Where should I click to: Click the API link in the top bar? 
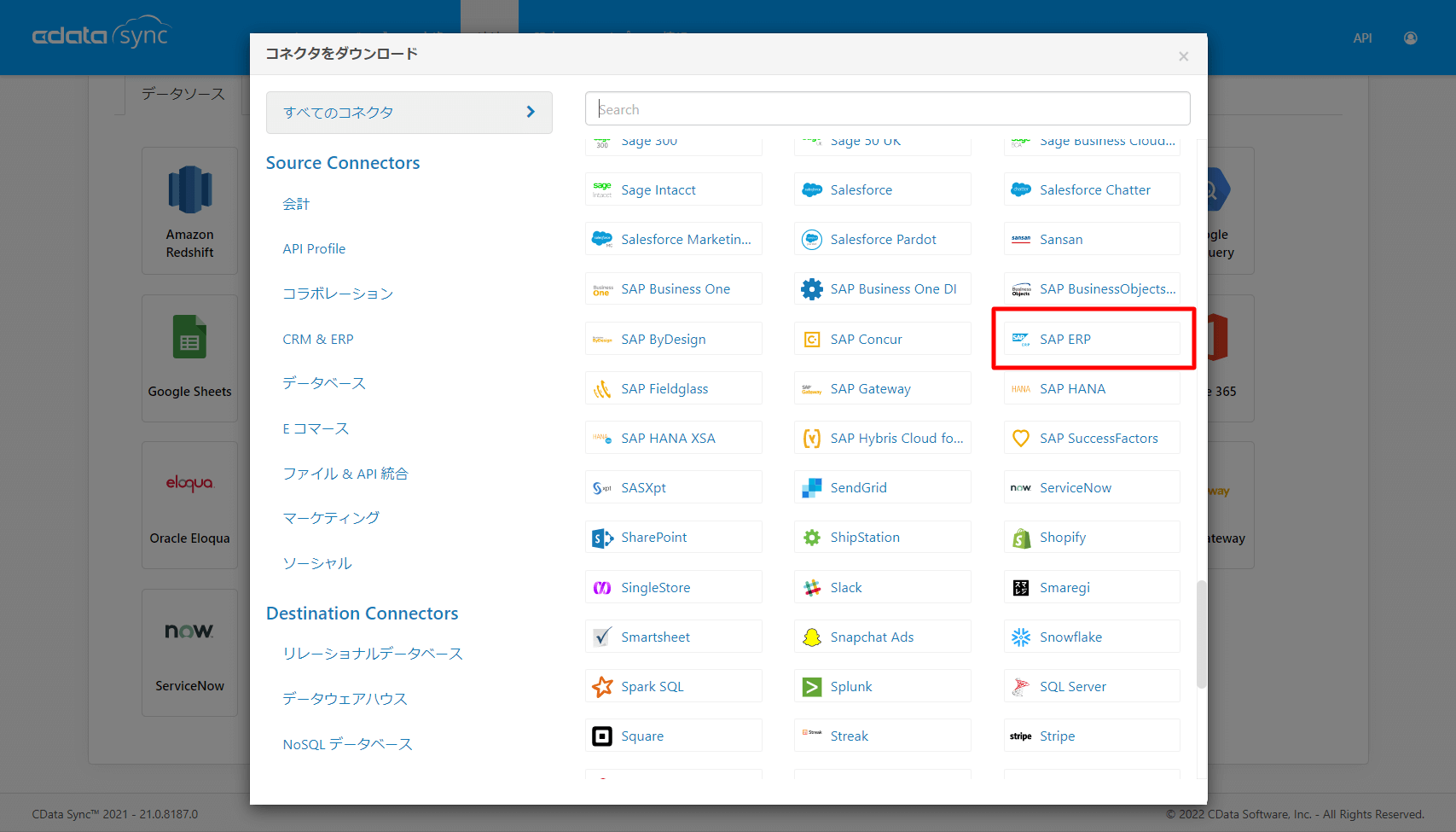[x=1362, y=38]
